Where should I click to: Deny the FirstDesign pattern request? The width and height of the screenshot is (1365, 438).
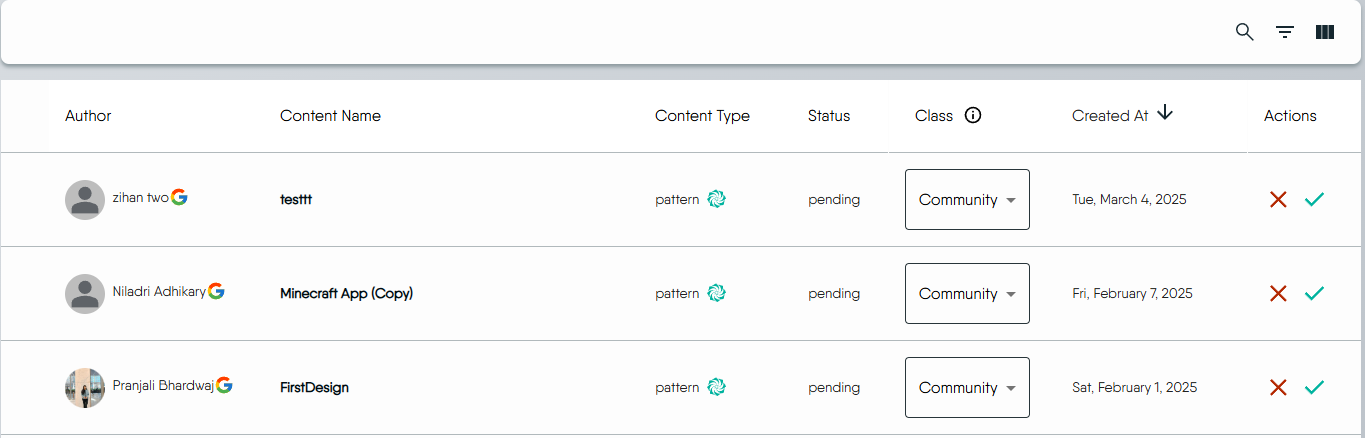(x=1277, y=388)
